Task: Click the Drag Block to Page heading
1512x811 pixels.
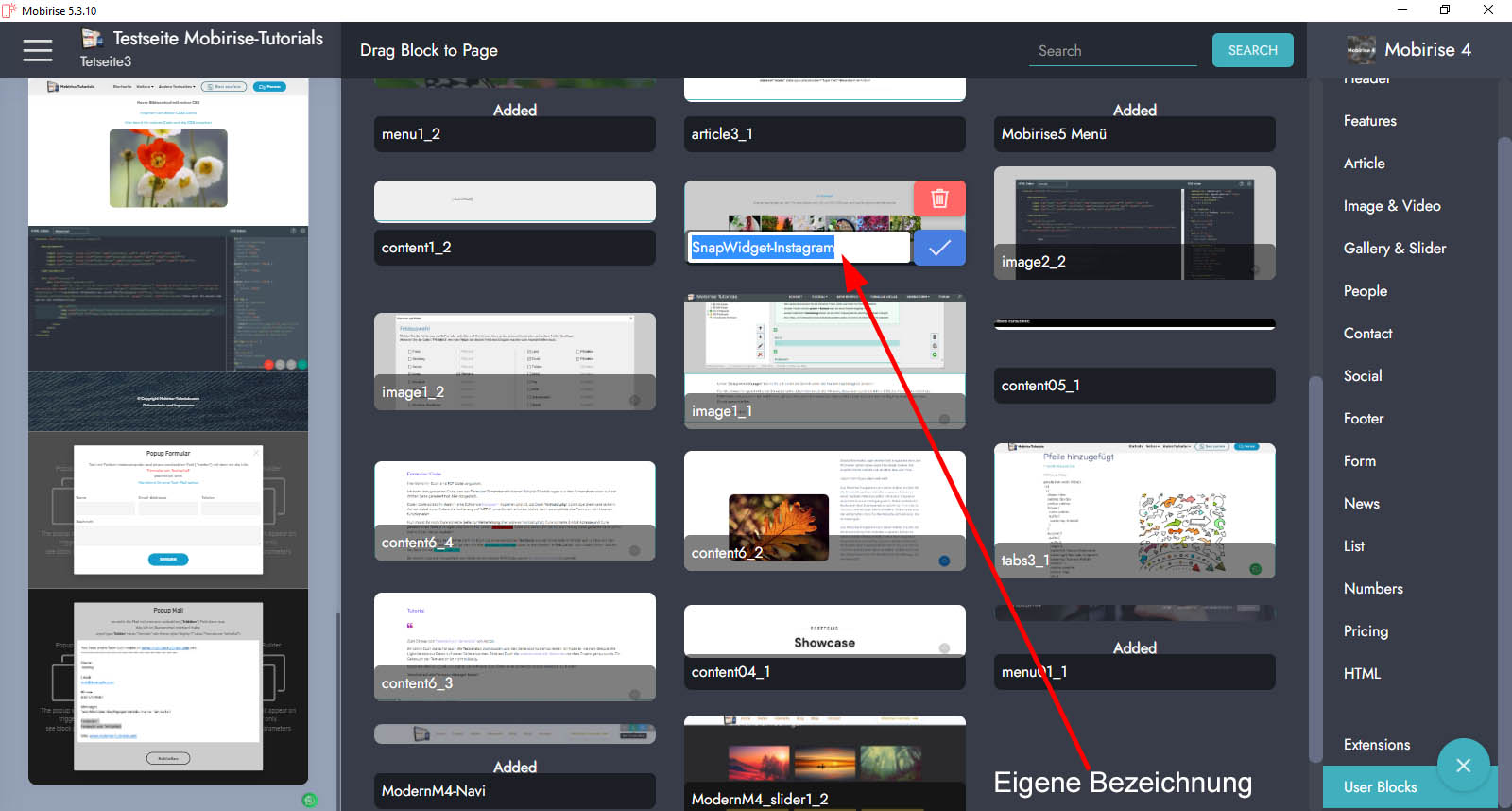Action: click(x=429, y=50)
